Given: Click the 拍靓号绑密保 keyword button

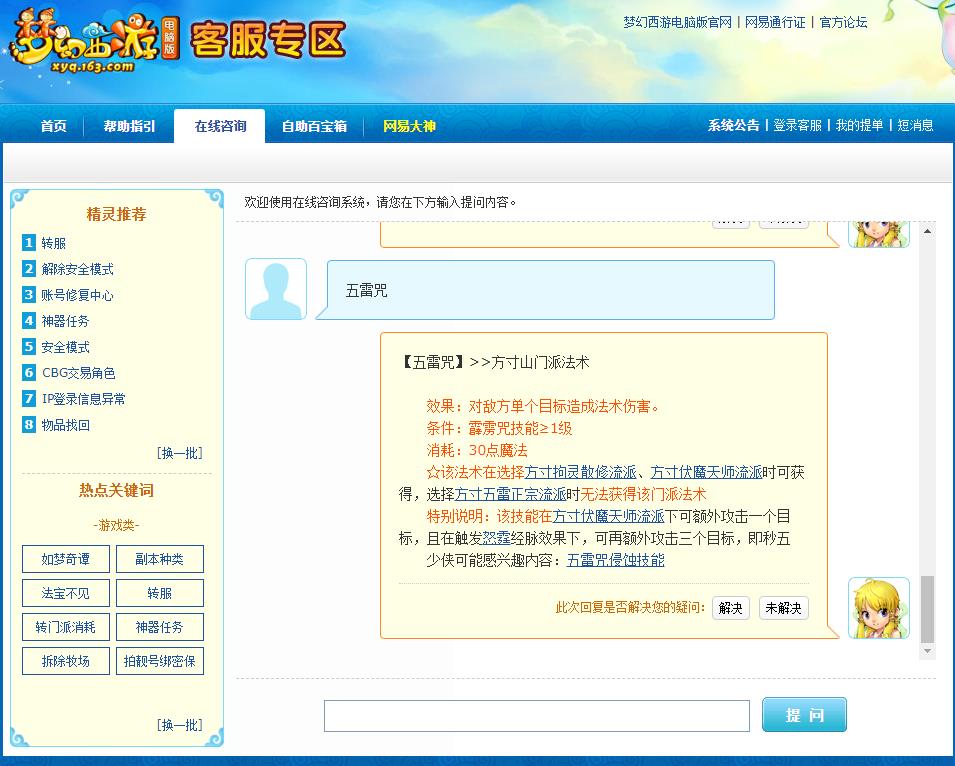Looking at the screenshot, I should click(x=160, y=661).
